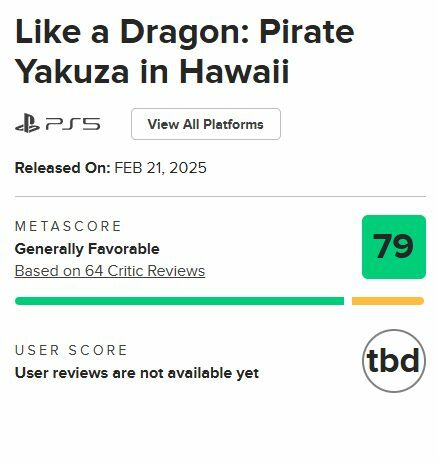
Task: Click the "Yakuza in Hawaii" title line
Action: pos(152,72)
